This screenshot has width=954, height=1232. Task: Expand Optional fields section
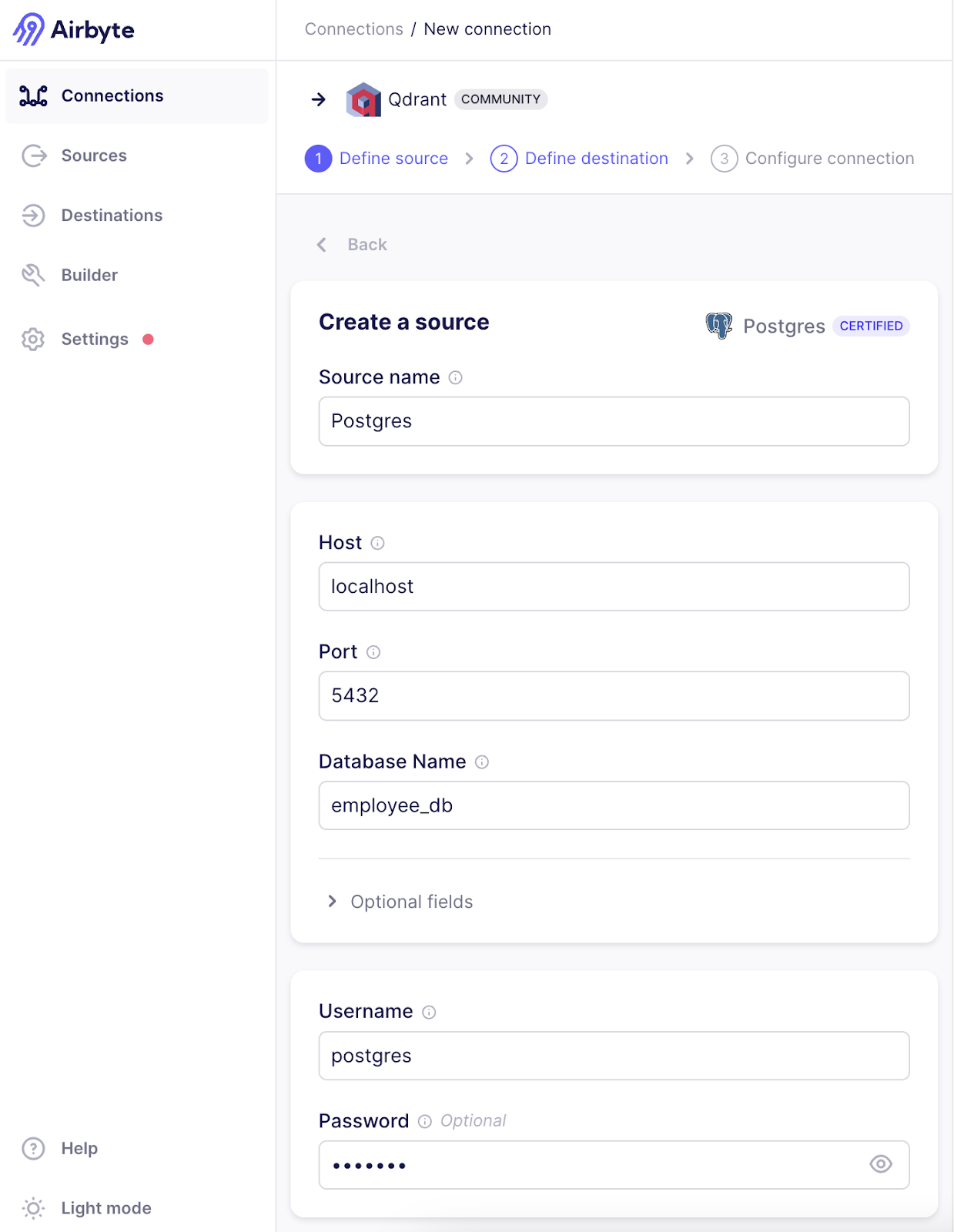click(400, 902)
